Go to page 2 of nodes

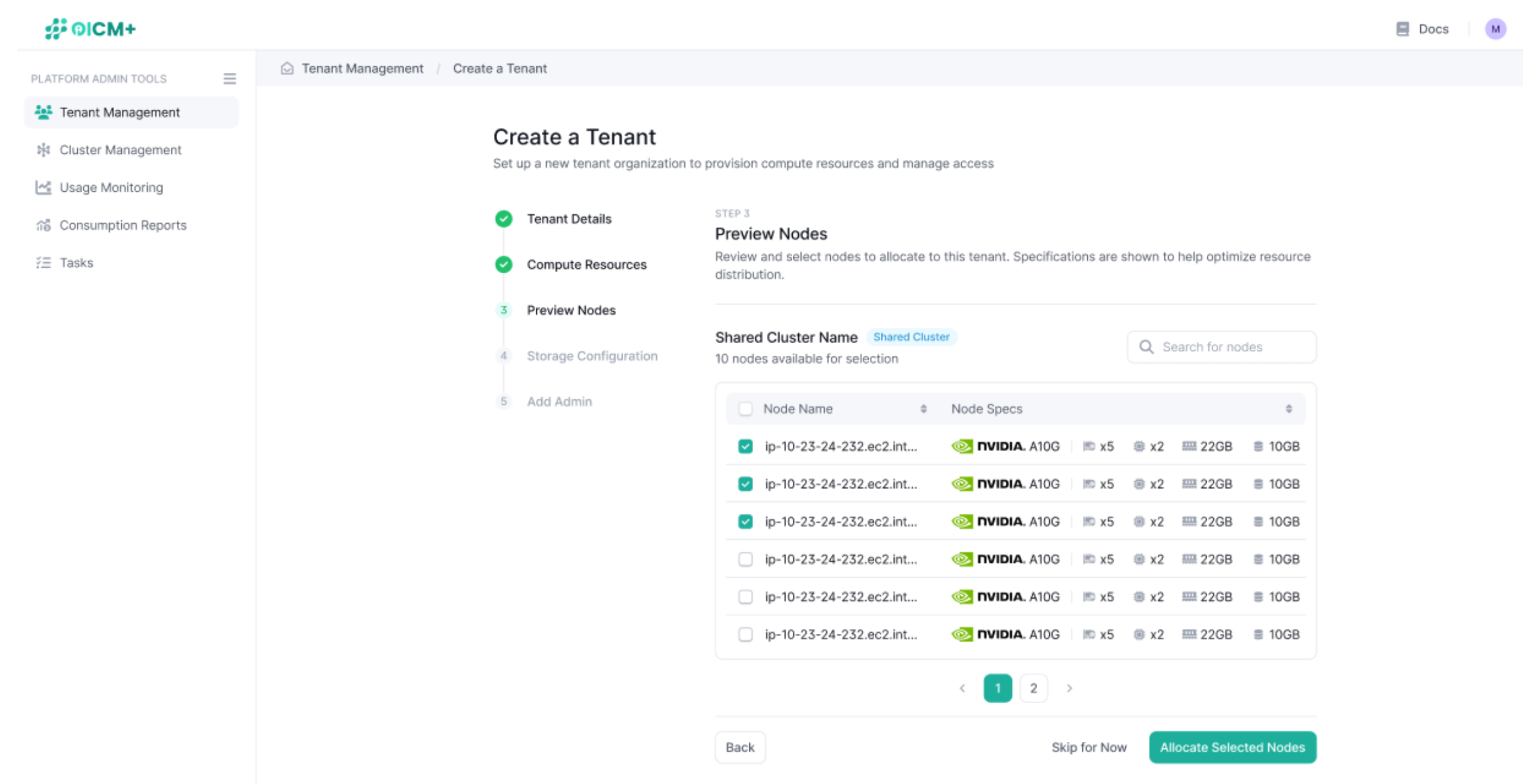click(x=1033, y=688)
